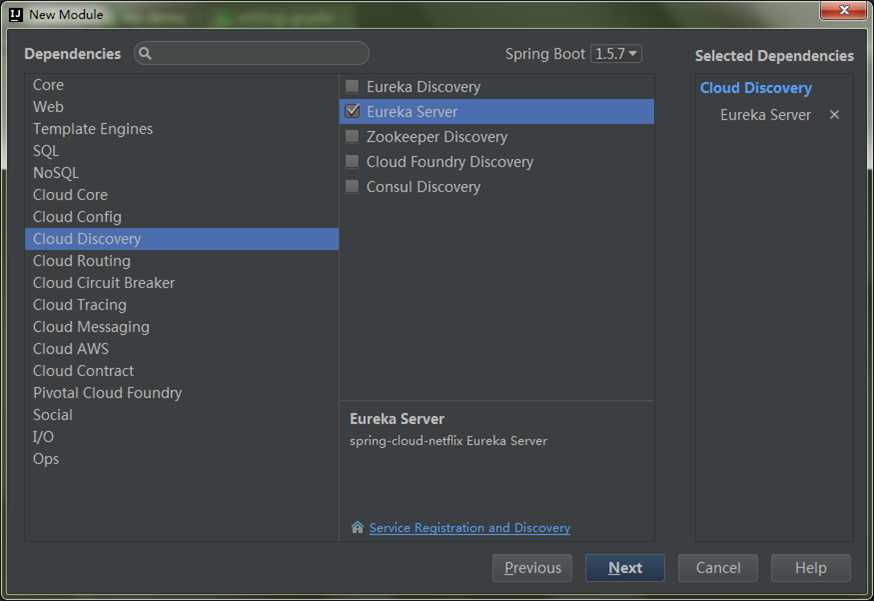The height and width of the screenshot is (601, 874).
Task: Click the search magnifier icon in Dependencies field
Action: pos(145,54)
